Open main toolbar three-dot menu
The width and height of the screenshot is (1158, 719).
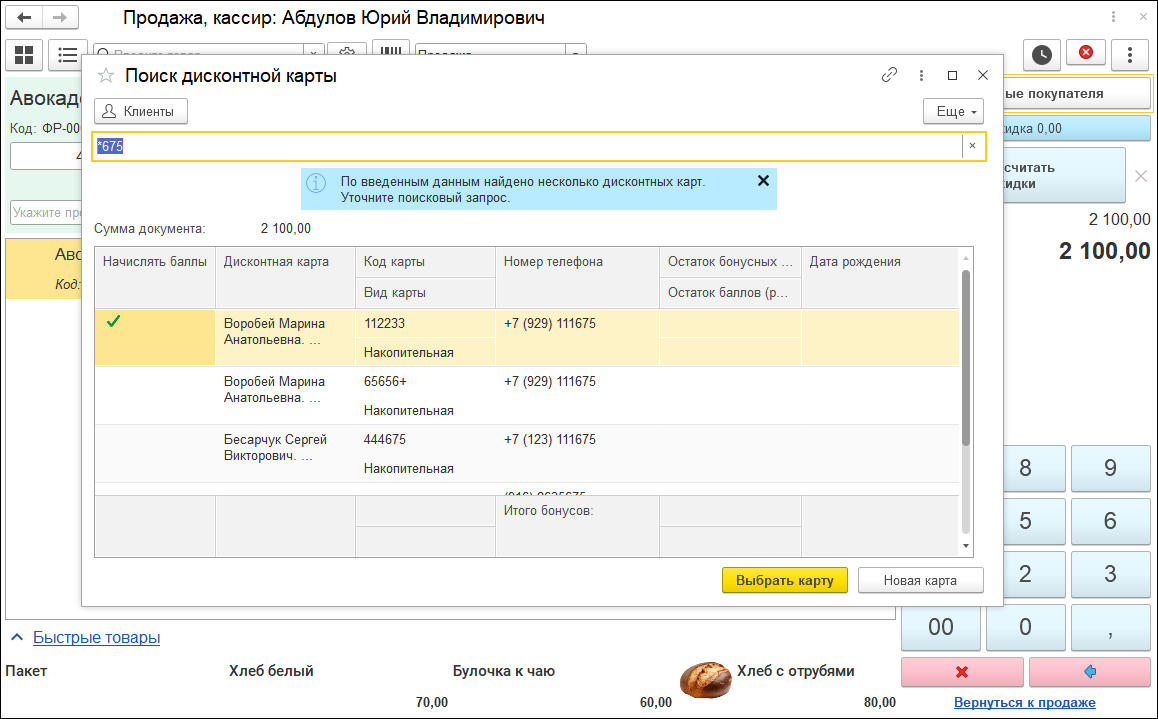pyautogui.click(x=1130, y=54)
